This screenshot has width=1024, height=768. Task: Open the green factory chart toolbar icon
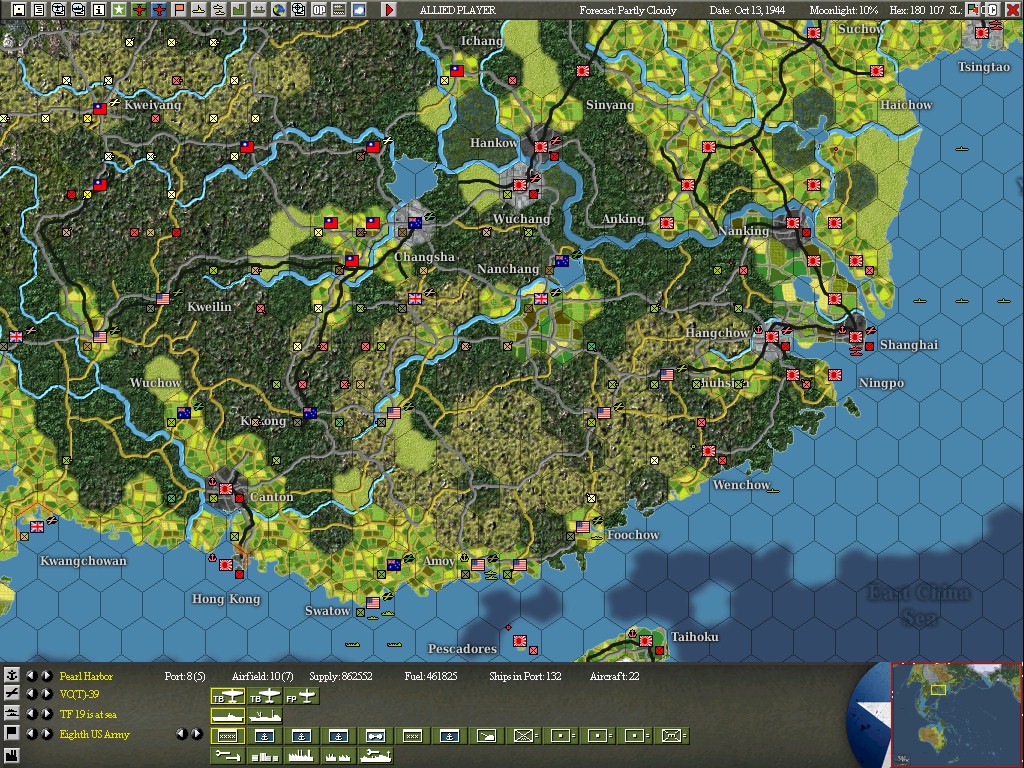(238, 9)
